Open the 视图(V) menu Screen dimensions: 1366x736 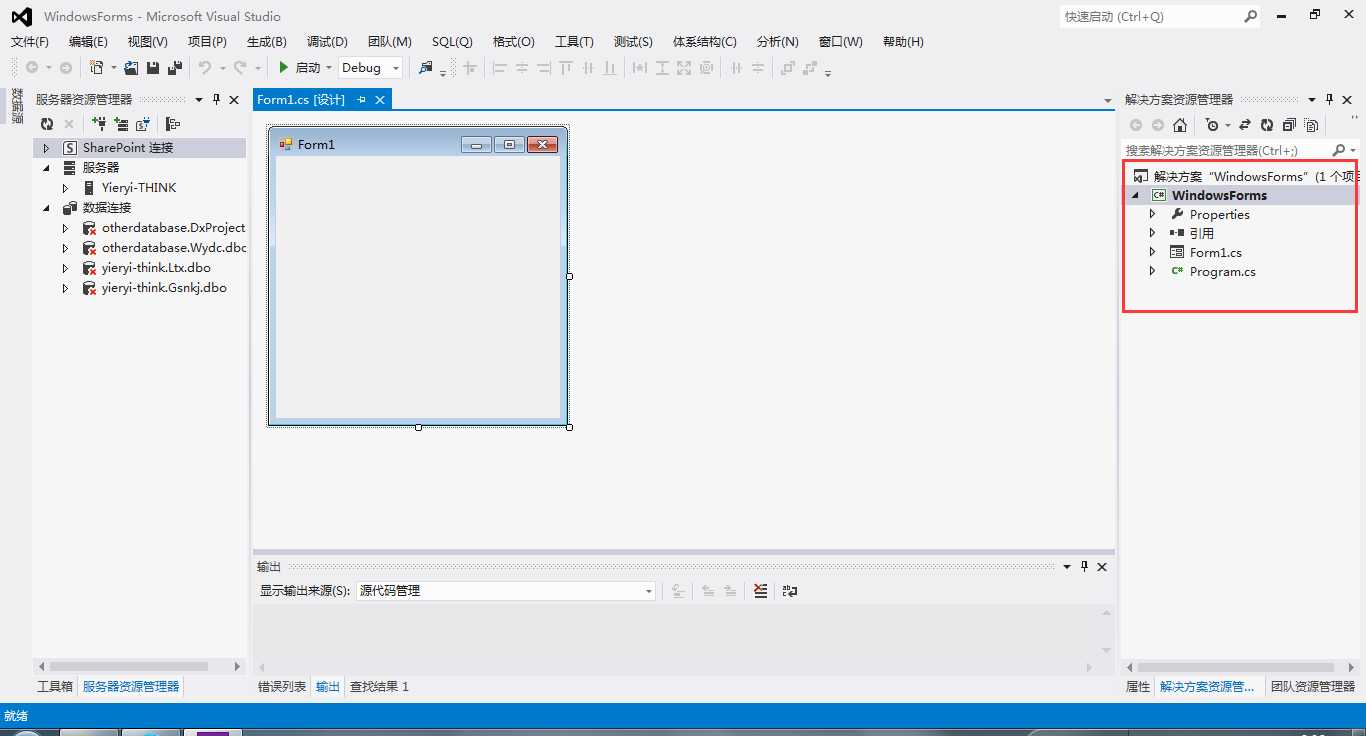pyautogui.click(x=148, y=42)
